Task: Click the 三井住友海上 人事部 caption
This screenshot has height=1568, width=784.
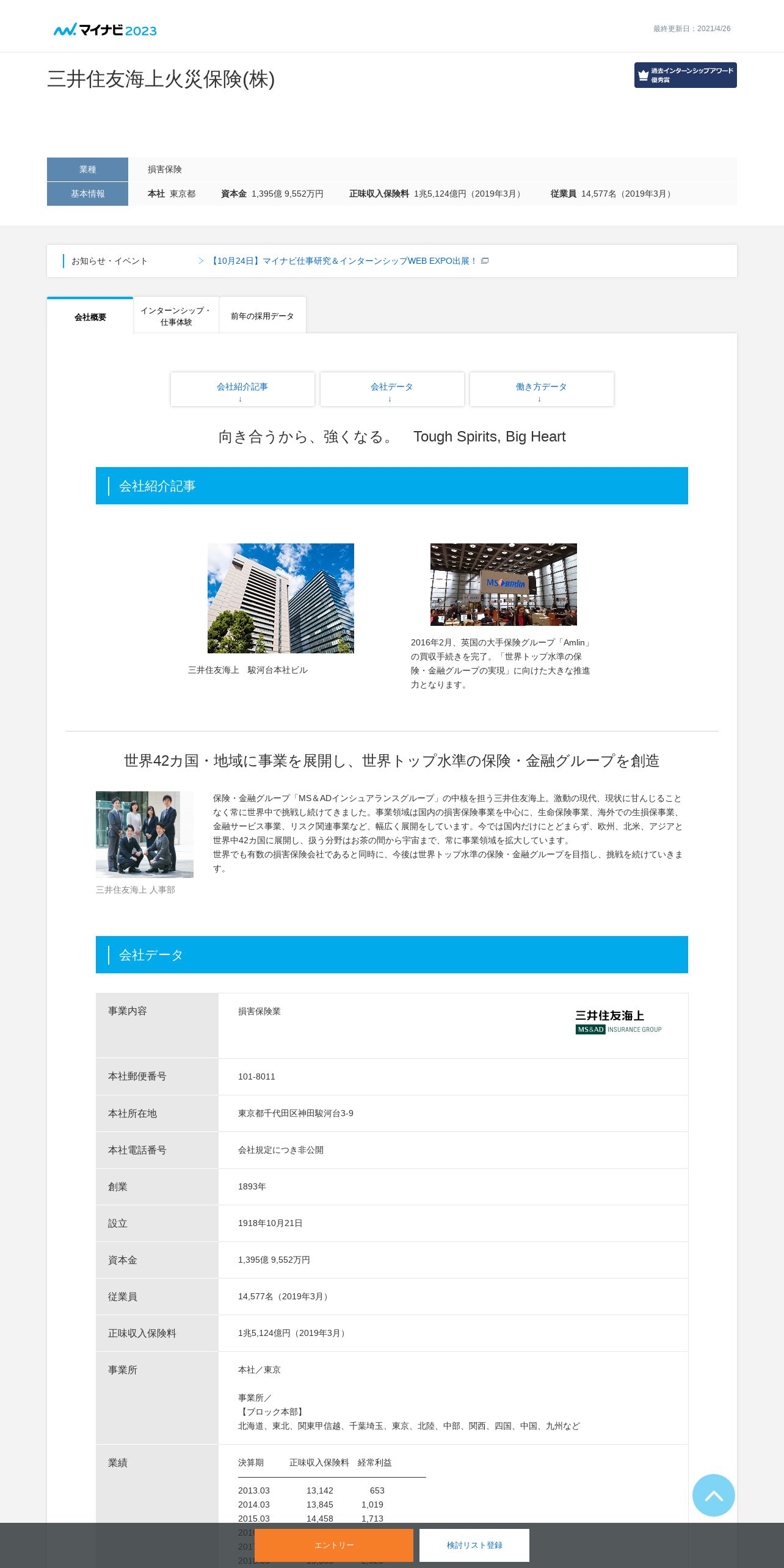Action: (136, 890)
